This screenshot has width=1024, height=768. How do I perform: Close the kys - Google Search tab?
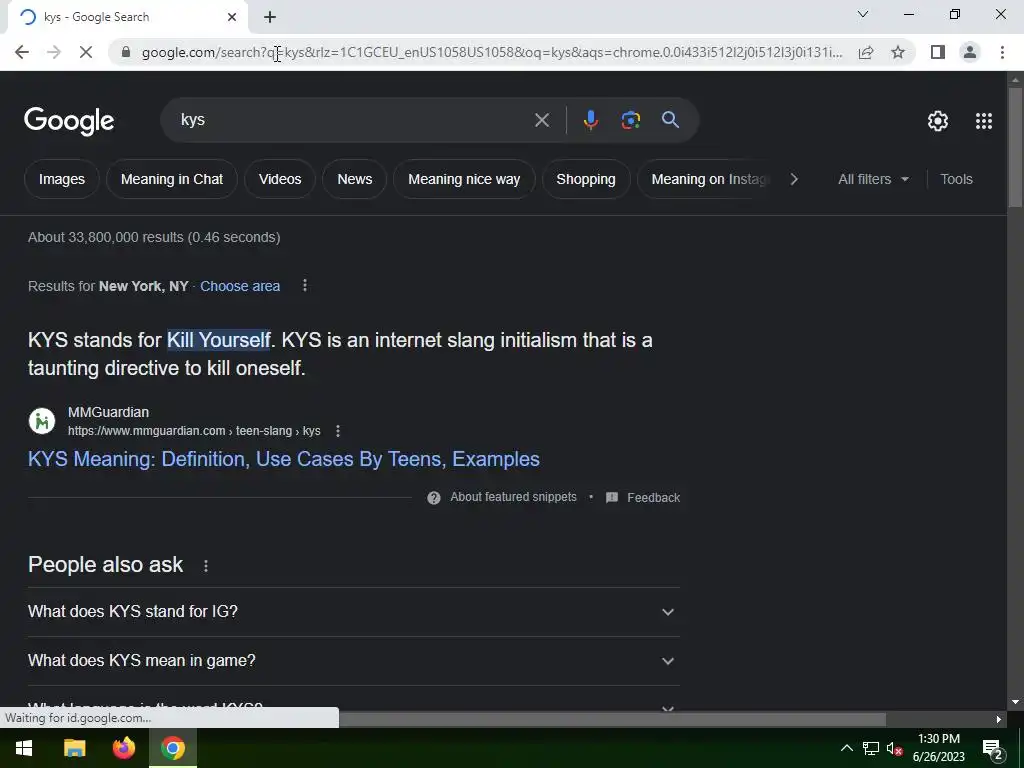click(231, 17)
